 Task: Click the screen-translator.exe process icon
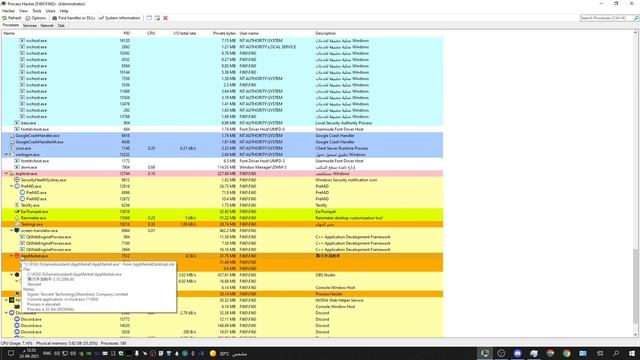pos(17,231)
